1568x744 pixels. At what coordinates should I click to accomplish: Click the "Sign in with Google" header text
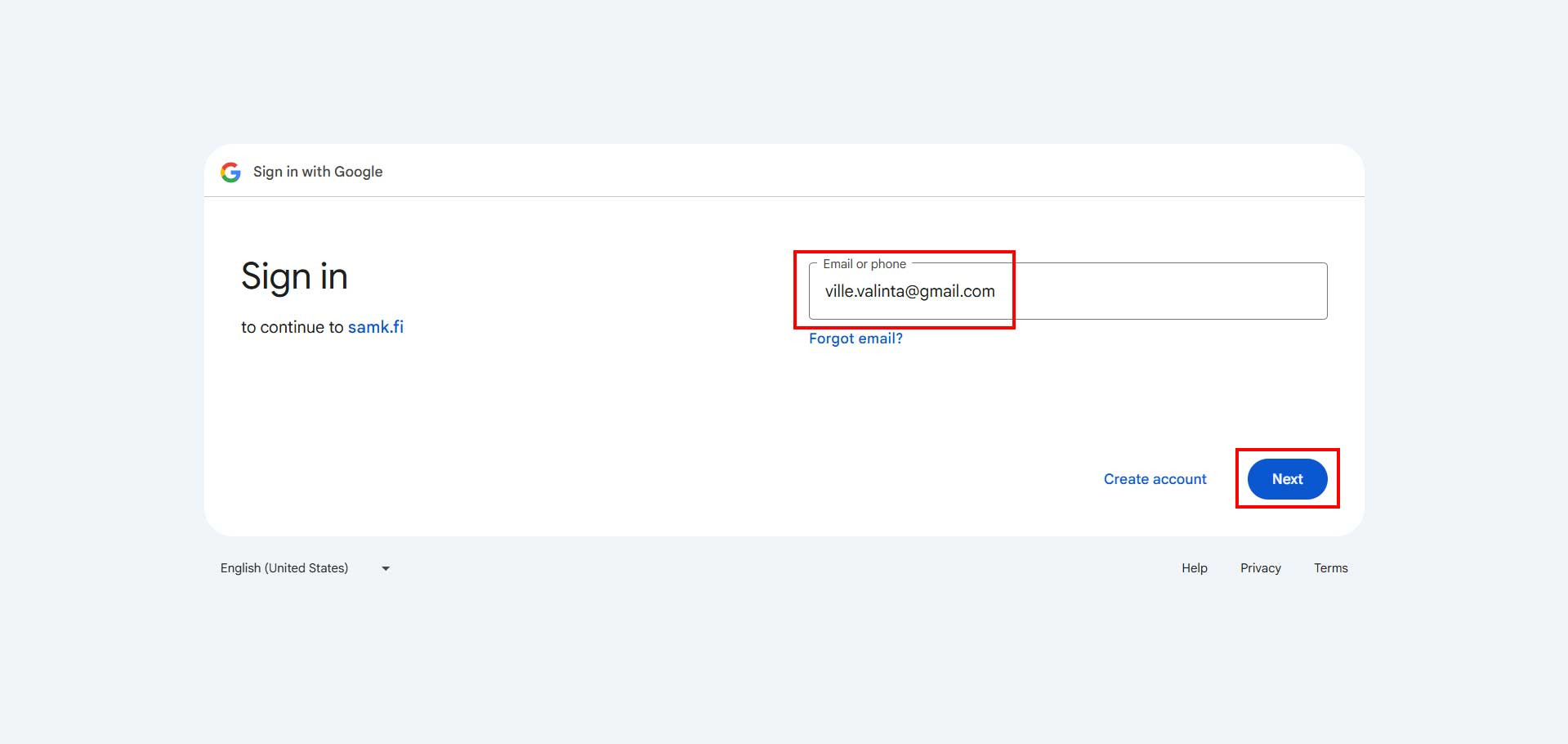(x=317, y=172)
